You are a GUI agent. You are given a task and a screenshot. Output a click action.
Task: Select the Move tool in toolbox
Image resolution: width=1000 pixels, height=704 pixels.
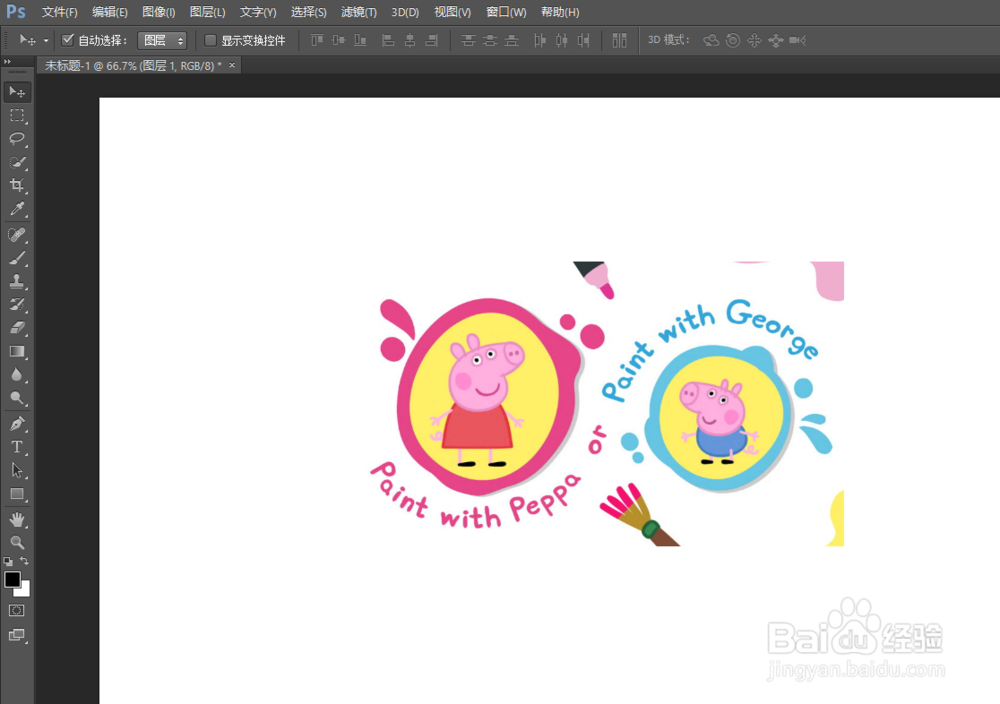17,92
